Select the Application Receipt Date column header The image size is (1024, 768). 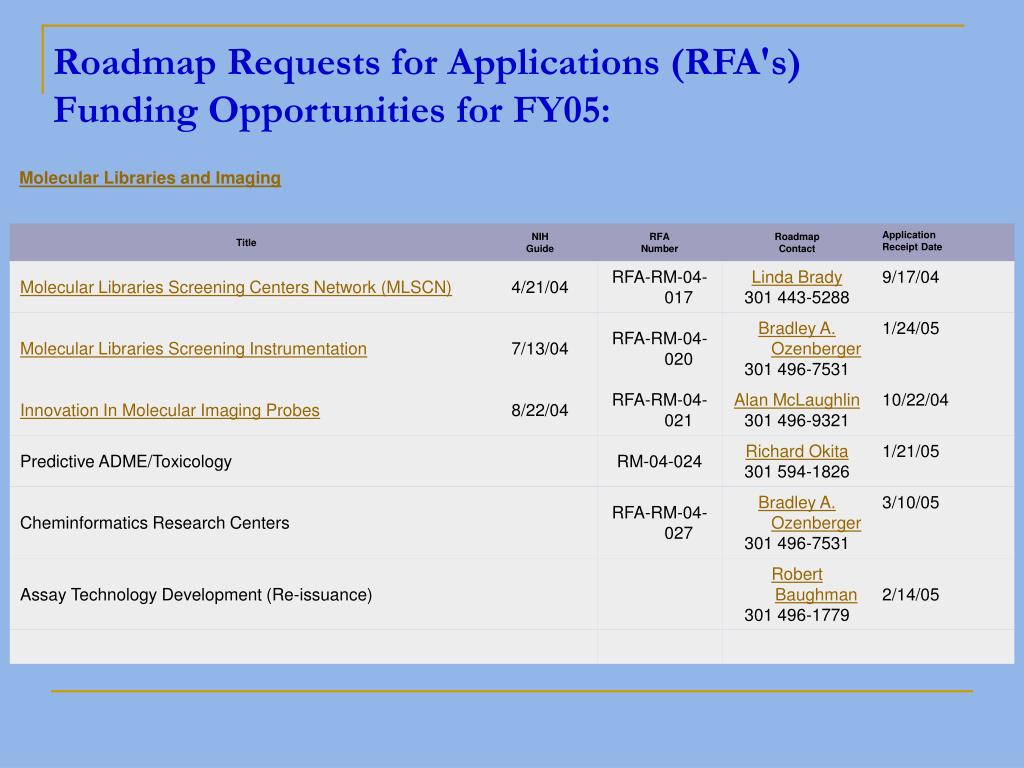click(912, 241)
